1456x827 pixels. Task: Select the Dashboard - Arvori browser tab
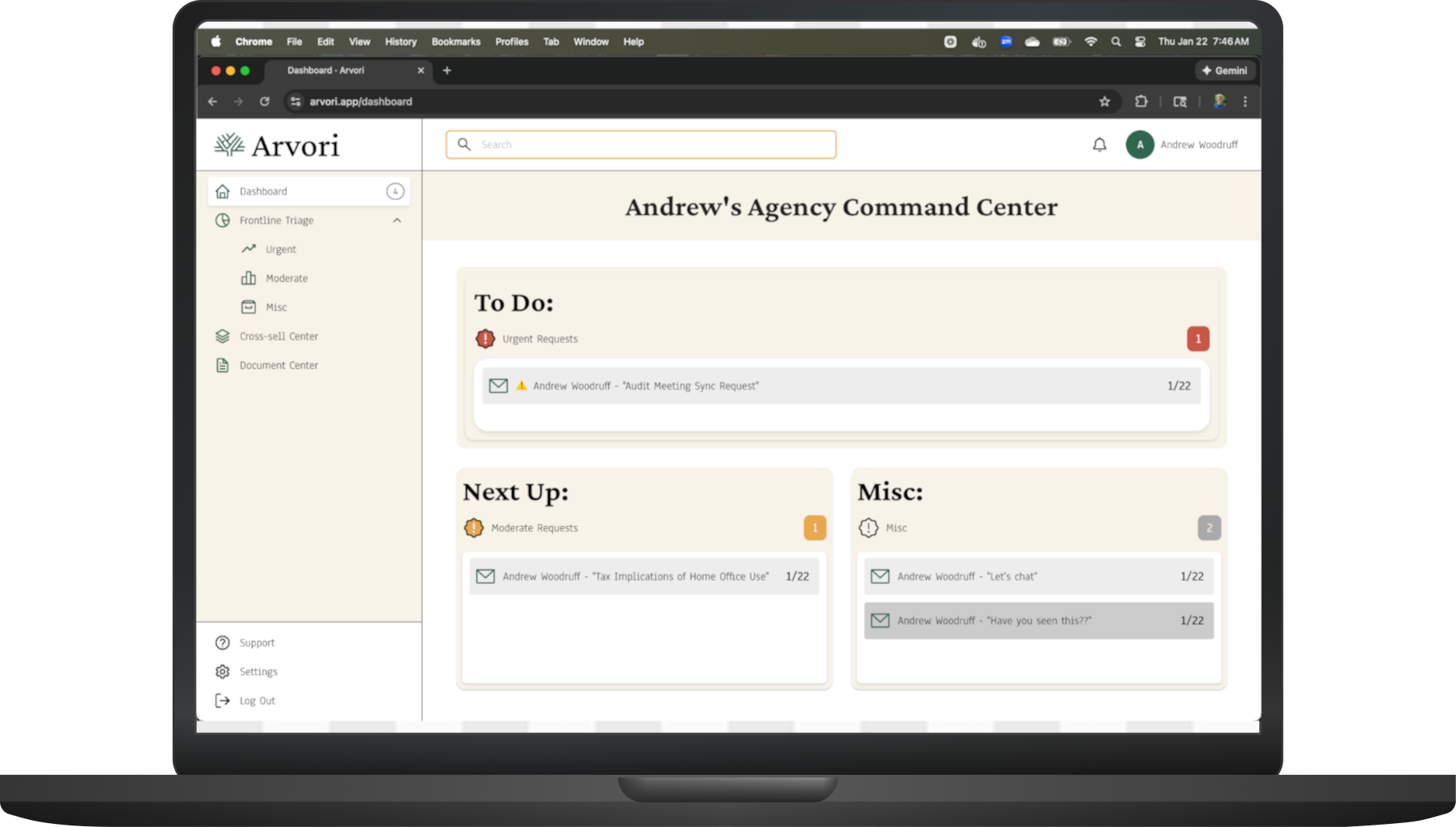click(326, 70)
